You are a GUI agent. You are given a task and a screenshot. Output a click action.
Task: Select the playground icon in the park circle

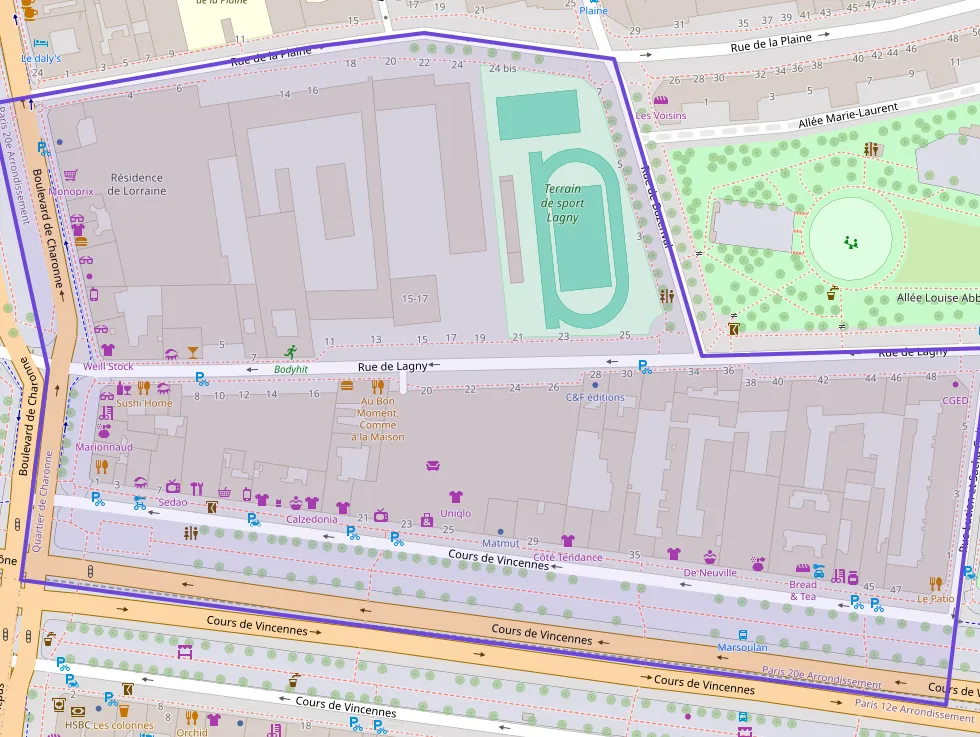tap(850, 241)
